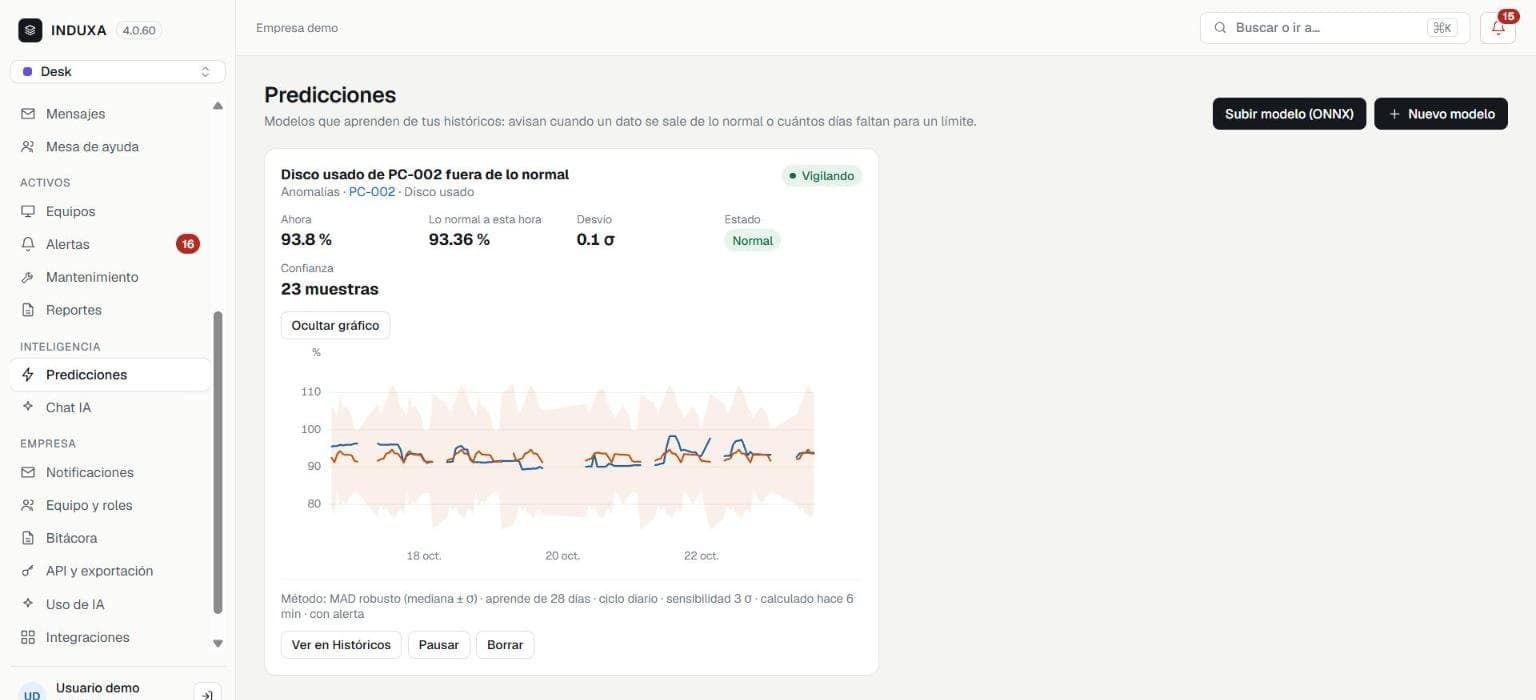This screenshot has width=1536, height=700.
Task: Go to Mensajes in the sidebar
Action: [x=110, y=114]
